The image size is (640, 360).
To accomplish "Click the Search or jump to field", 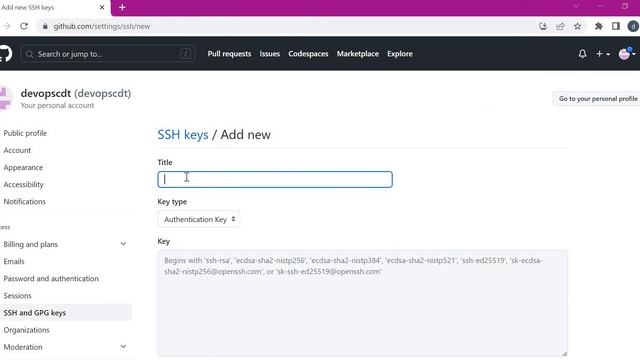I will pos(108,53).
